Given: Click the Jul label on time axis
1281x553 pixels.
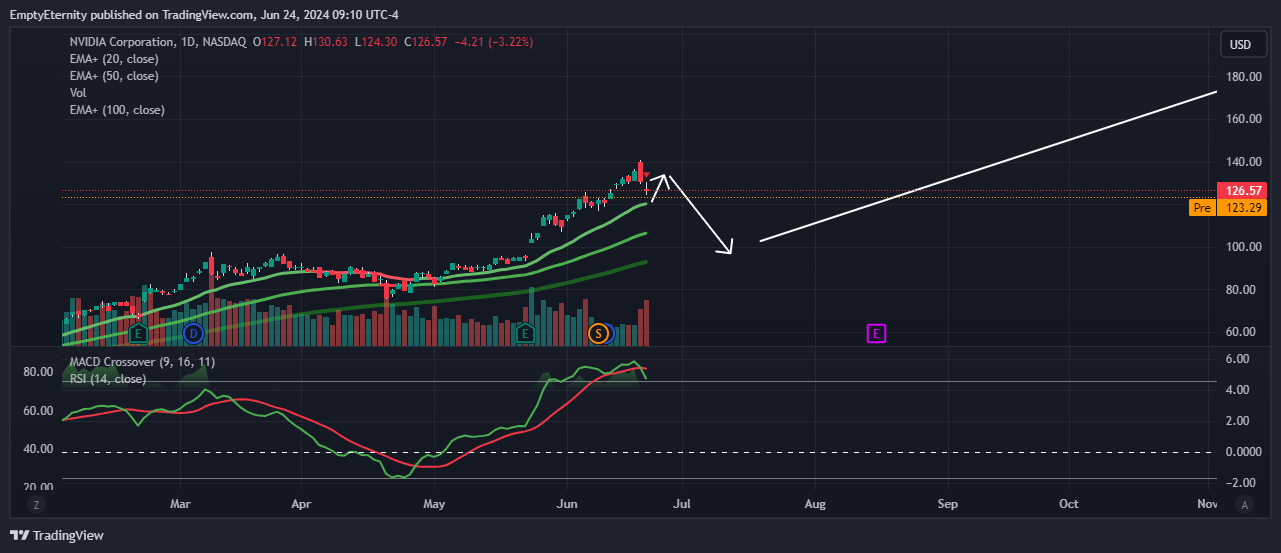Looking at the screenshot, I should pyautogui.click(x=682, y=504).
